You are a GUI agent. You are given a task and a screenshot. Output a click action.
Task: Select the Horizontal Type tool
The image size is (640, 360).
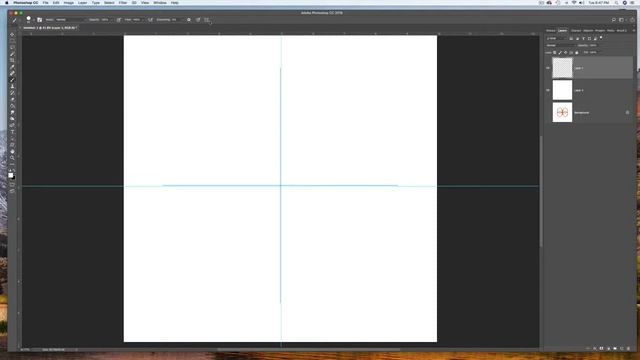[12, 132]
